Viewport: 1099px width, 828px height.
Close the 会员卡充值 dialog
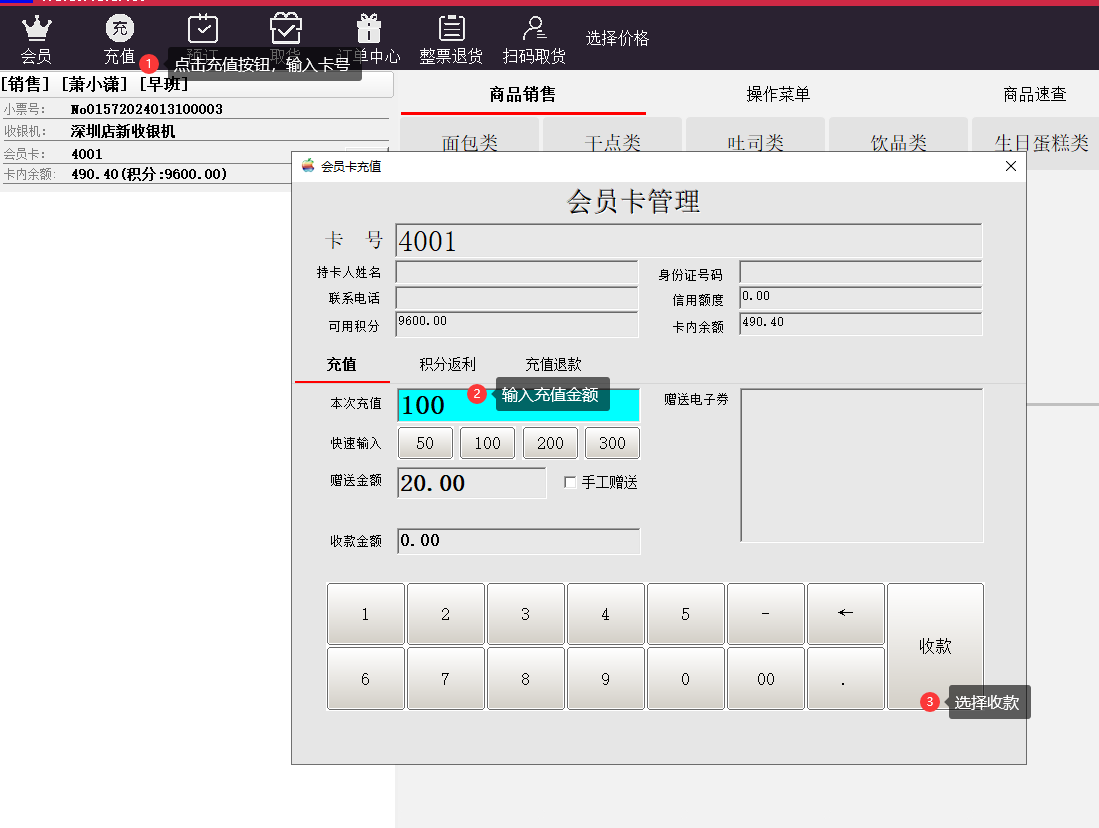click(1010, 166)
